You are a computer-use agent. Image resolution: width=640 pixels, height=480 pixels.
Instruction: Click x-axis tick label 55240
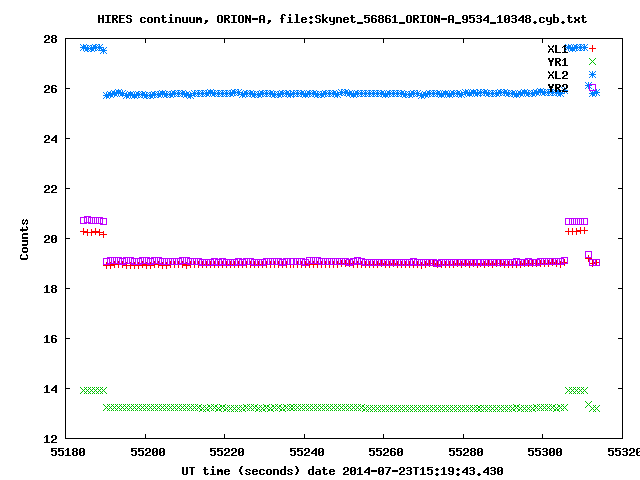(306, 452)
